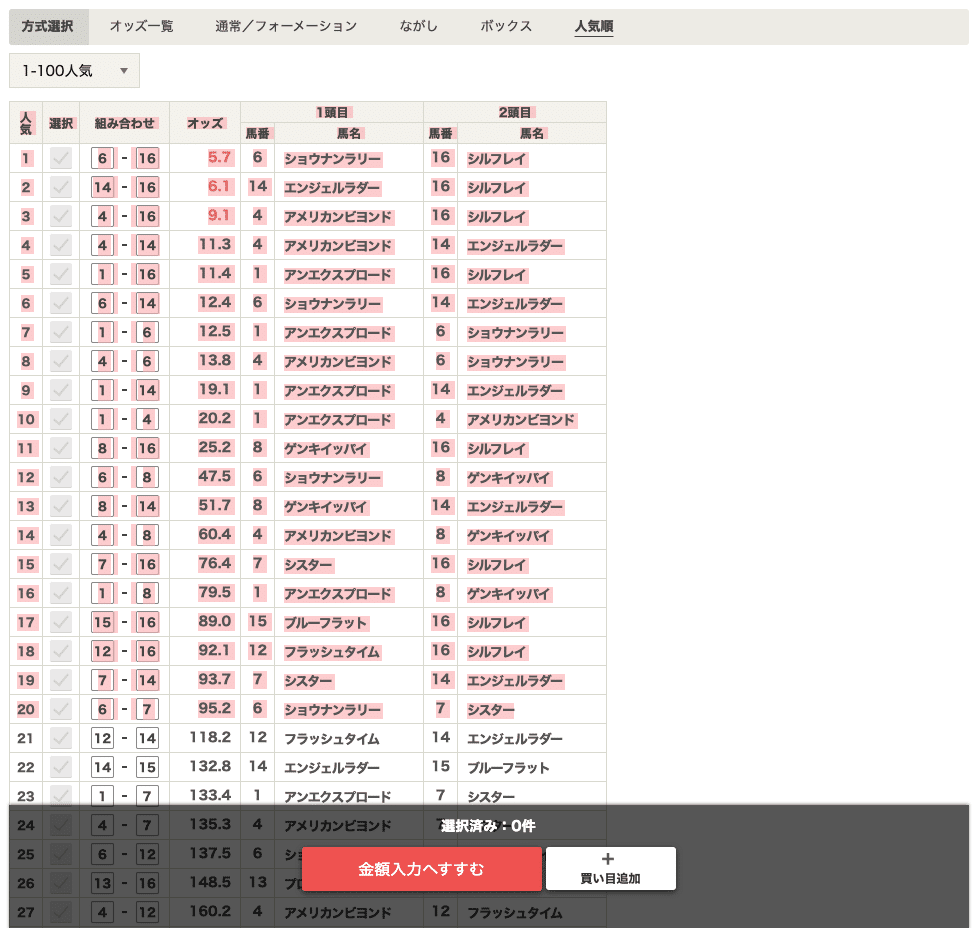The image size is (979, 928).
Task: Click ゲンキイッパイ in rank 11 row
Action: coord(326,449)
